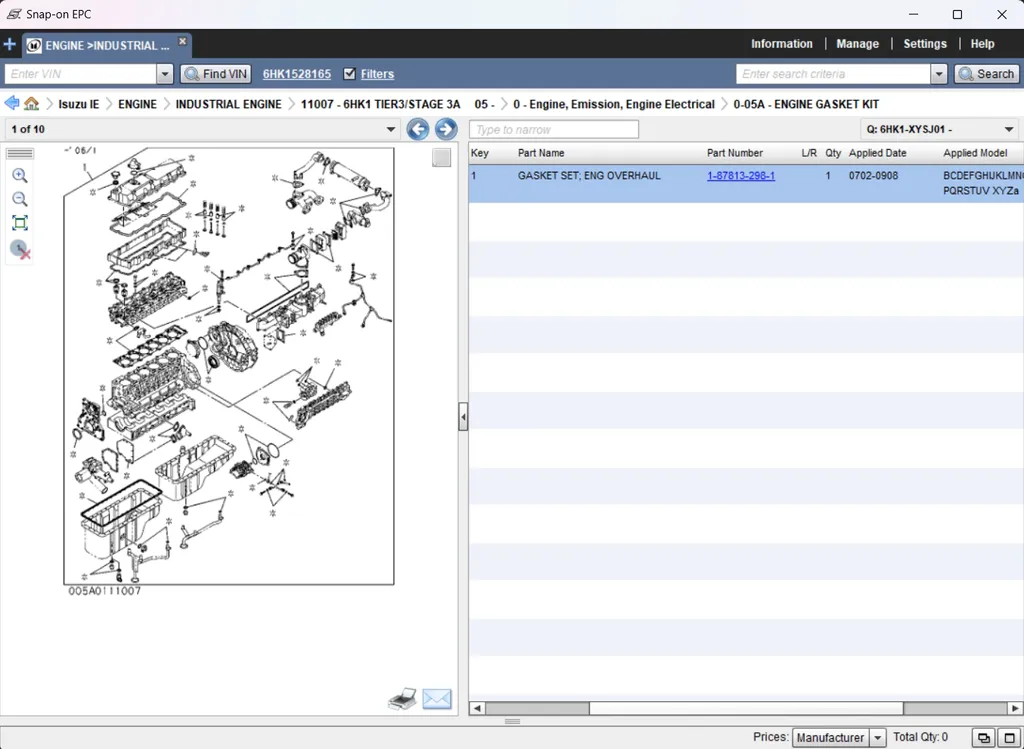
Task: Toggle the Filters checkbox
Action: pyautogui.click(x=349, y=74)
